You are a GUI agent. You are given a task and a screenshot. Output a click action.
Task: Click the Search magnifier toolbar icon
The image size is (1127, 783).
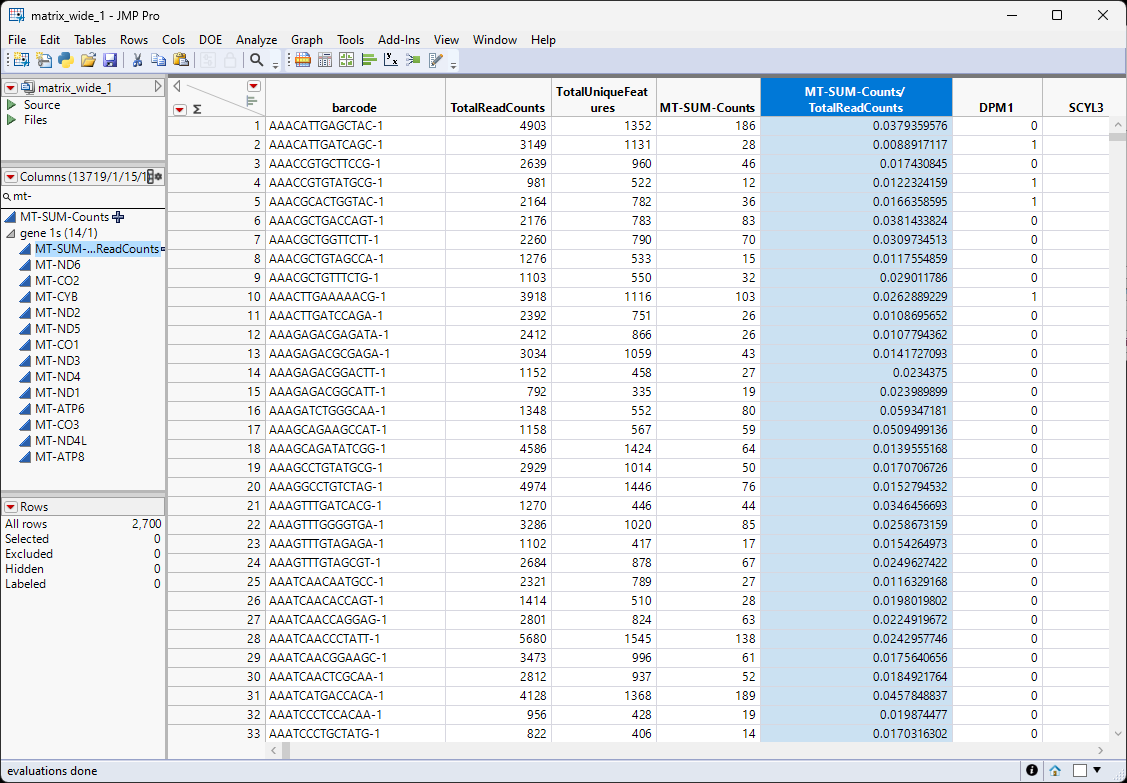point(257,61)
